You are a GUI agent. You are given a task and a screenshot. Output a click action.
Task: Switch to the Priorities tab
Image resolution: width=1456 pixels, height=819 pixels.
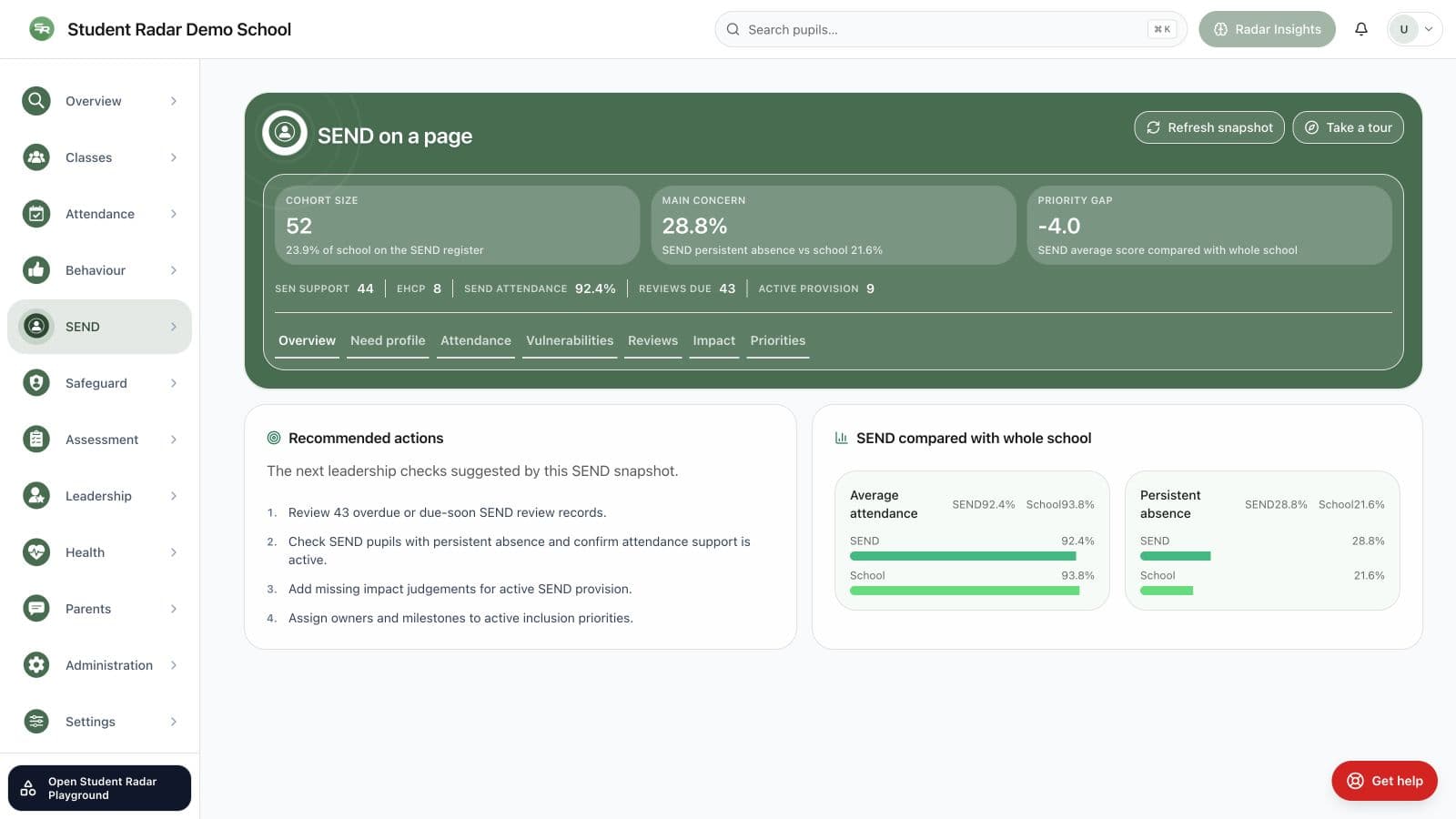pos(777,340)
